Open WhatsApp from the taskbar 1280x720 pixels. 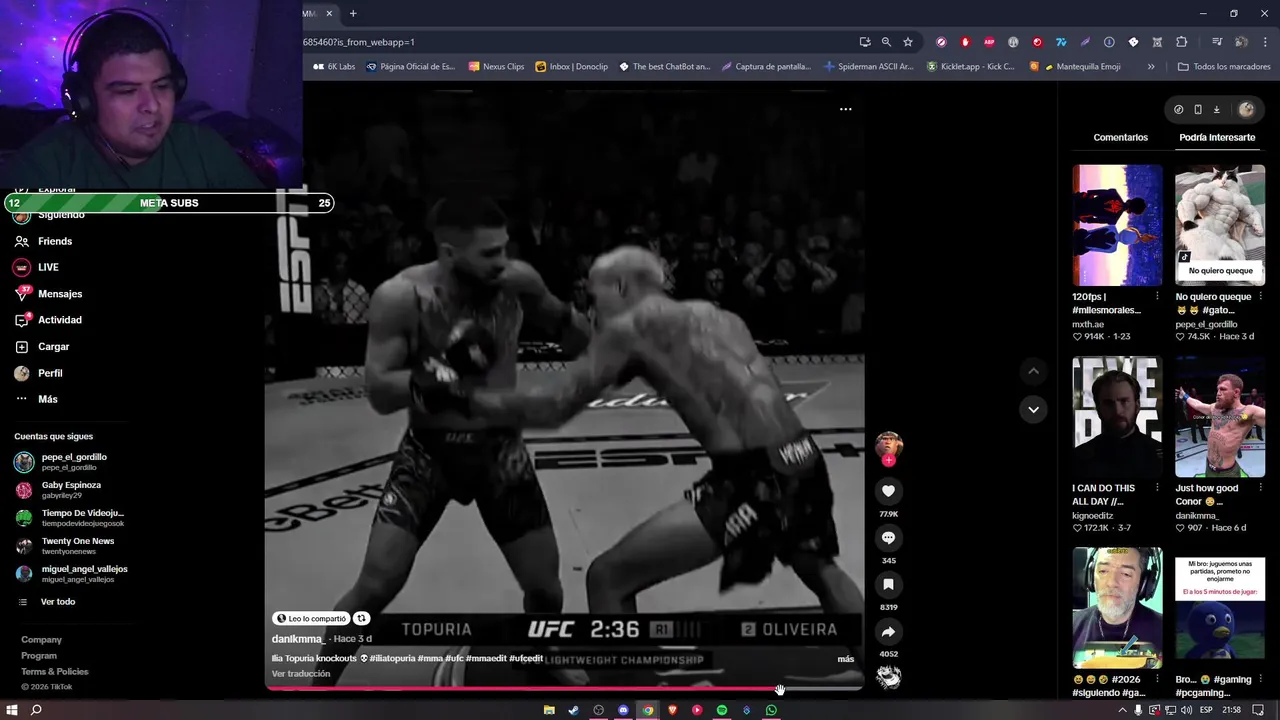pos(771,710)
